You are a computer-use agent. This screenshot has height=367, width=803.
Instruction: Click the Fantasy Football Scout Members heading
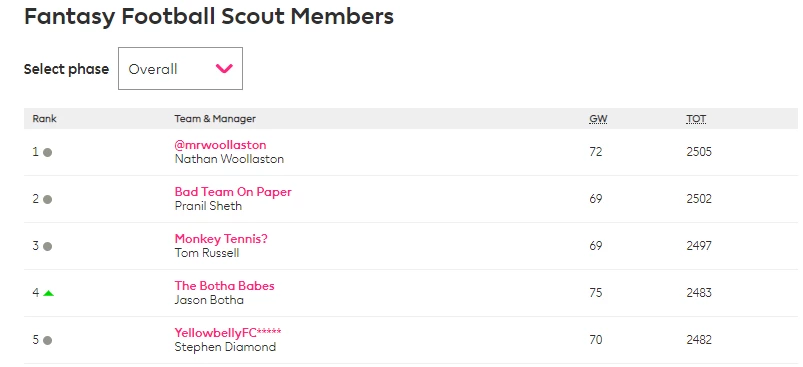[x=209, y=16]
